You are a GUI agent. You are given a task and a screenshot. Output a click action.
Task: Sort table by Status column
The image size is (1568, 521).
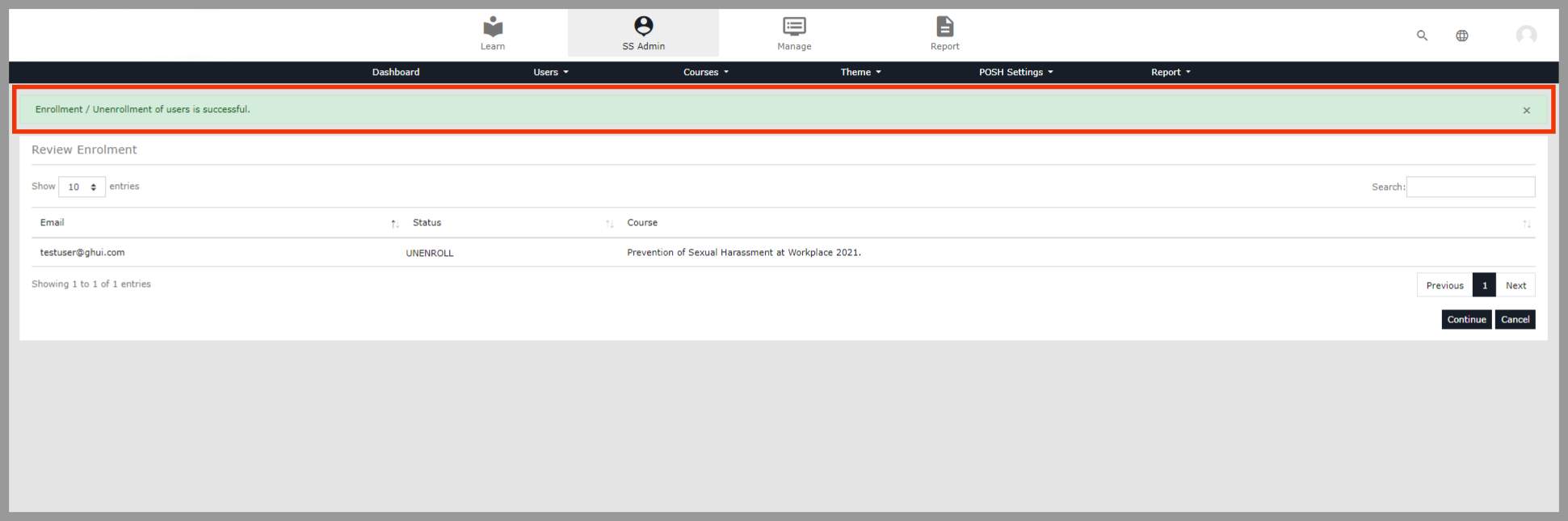pos(427,223)
